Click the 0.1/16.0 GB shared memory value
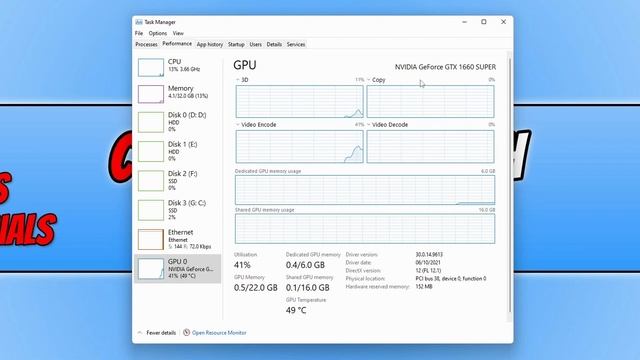Screen dimensions: 640x360 coord(307,288)
